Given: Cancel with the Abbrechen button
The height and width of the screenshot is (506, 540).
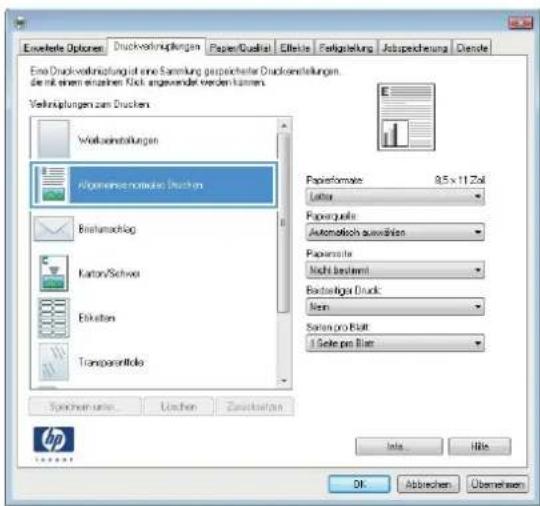Looking at the screenshot, I should pos(428,484).
